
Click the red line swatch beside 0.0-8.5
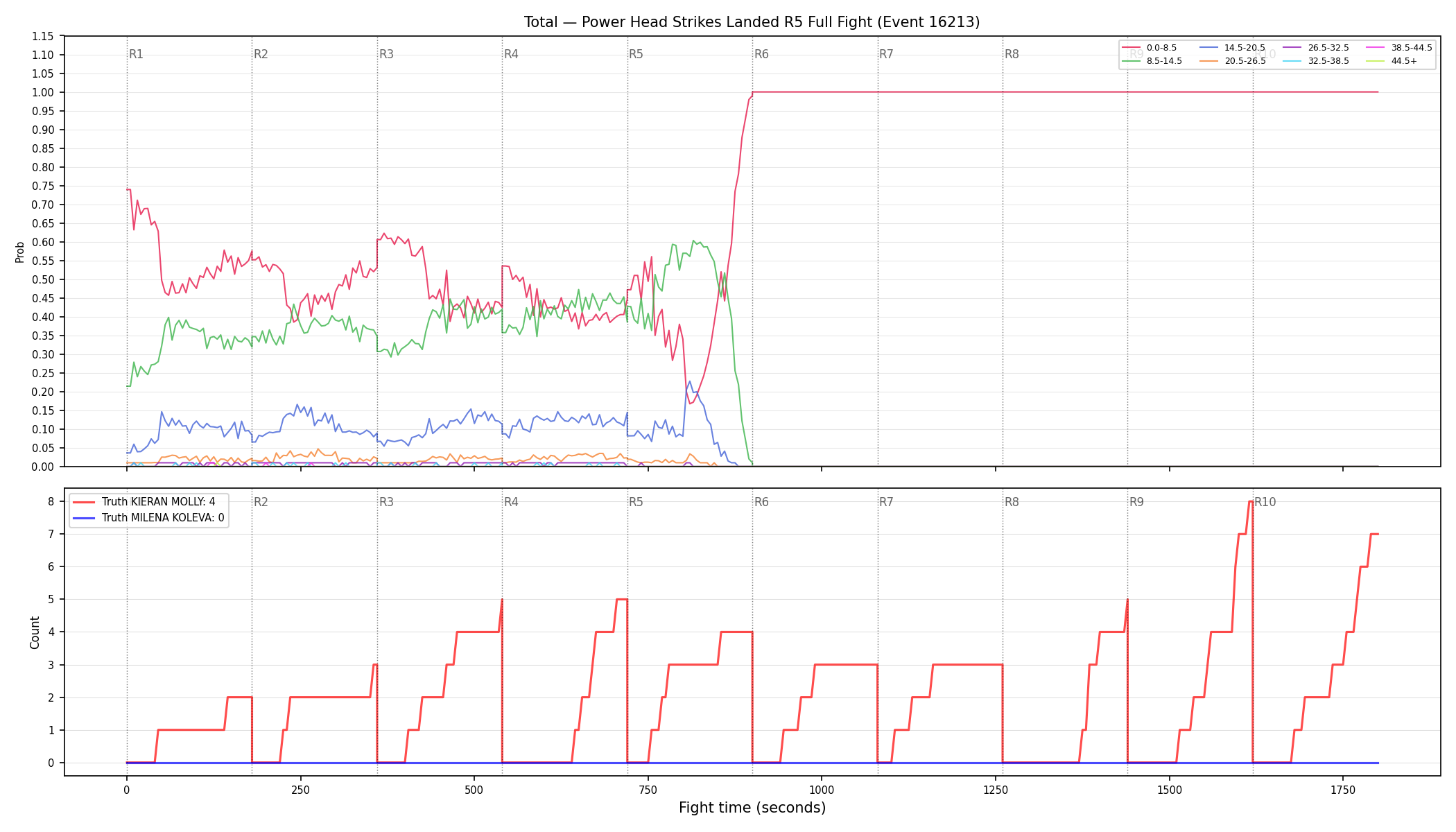point(1132,48)
